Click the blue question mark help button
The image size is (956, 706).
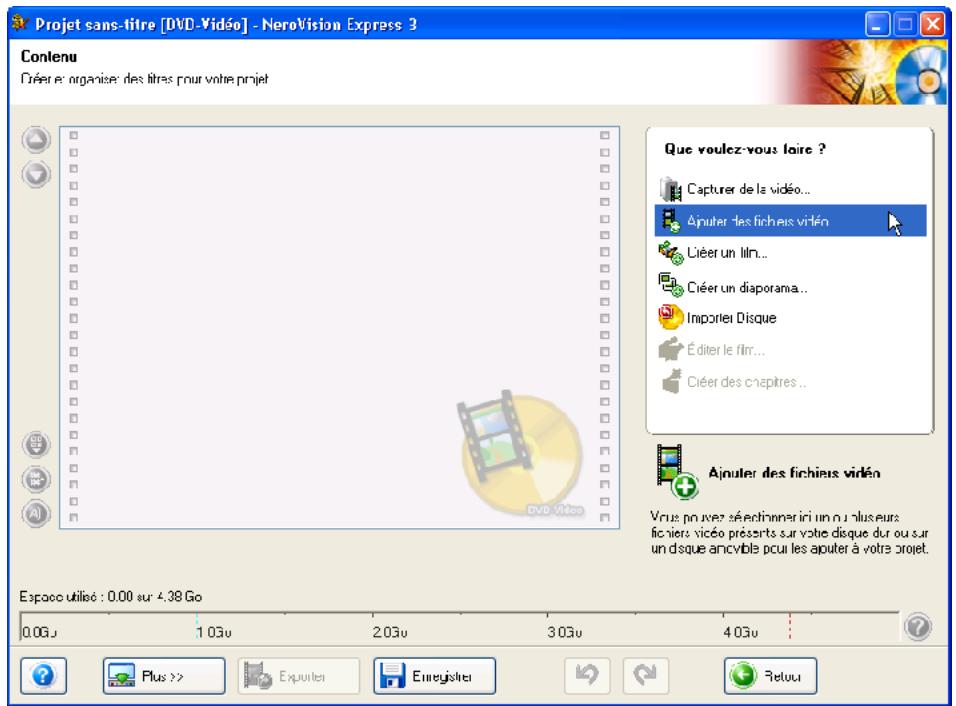tap(43, 676)
